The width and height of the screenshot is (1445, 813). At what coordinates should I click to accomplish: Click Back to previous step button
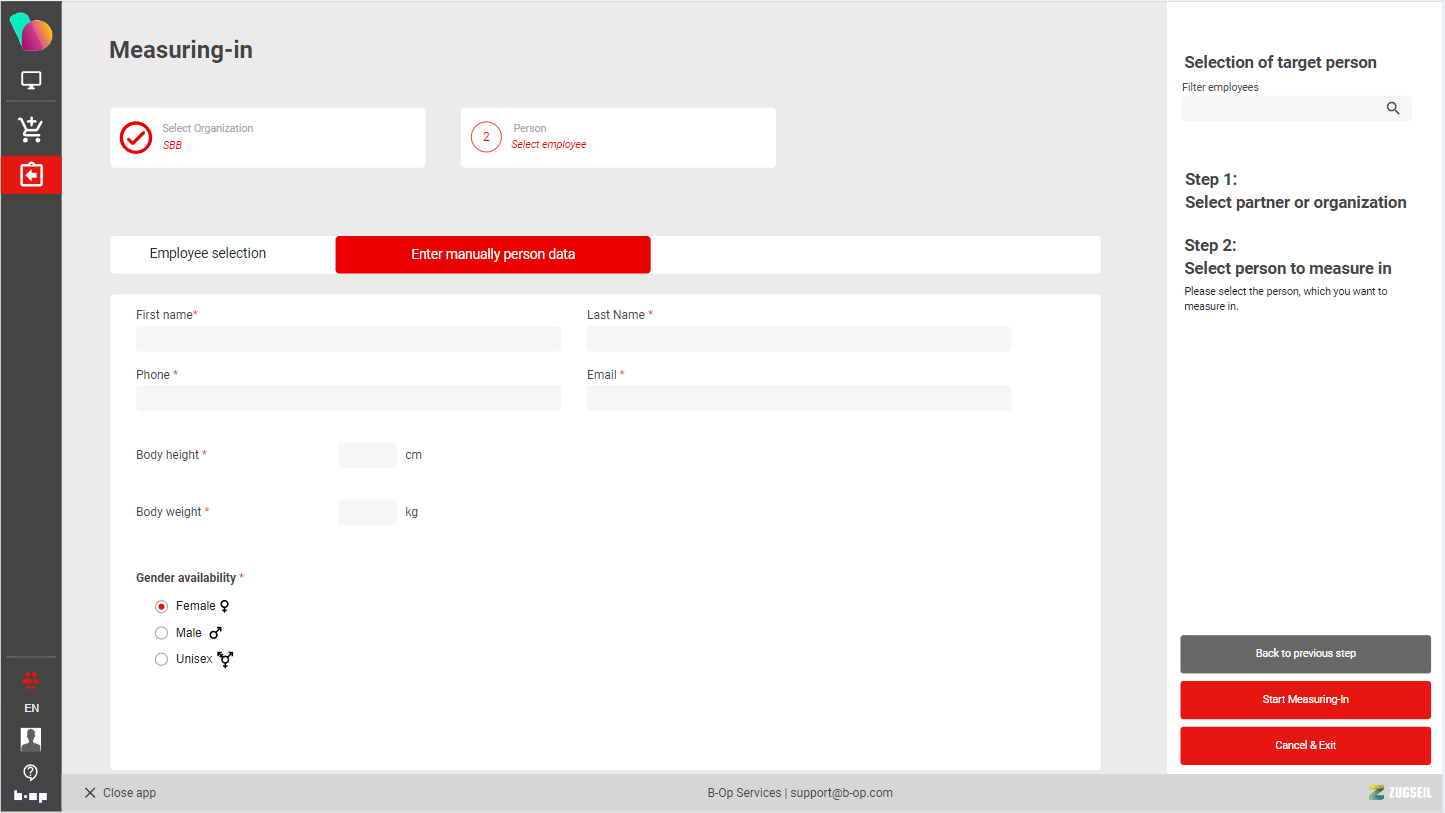pyautogui.click(x=1305, y=654)
